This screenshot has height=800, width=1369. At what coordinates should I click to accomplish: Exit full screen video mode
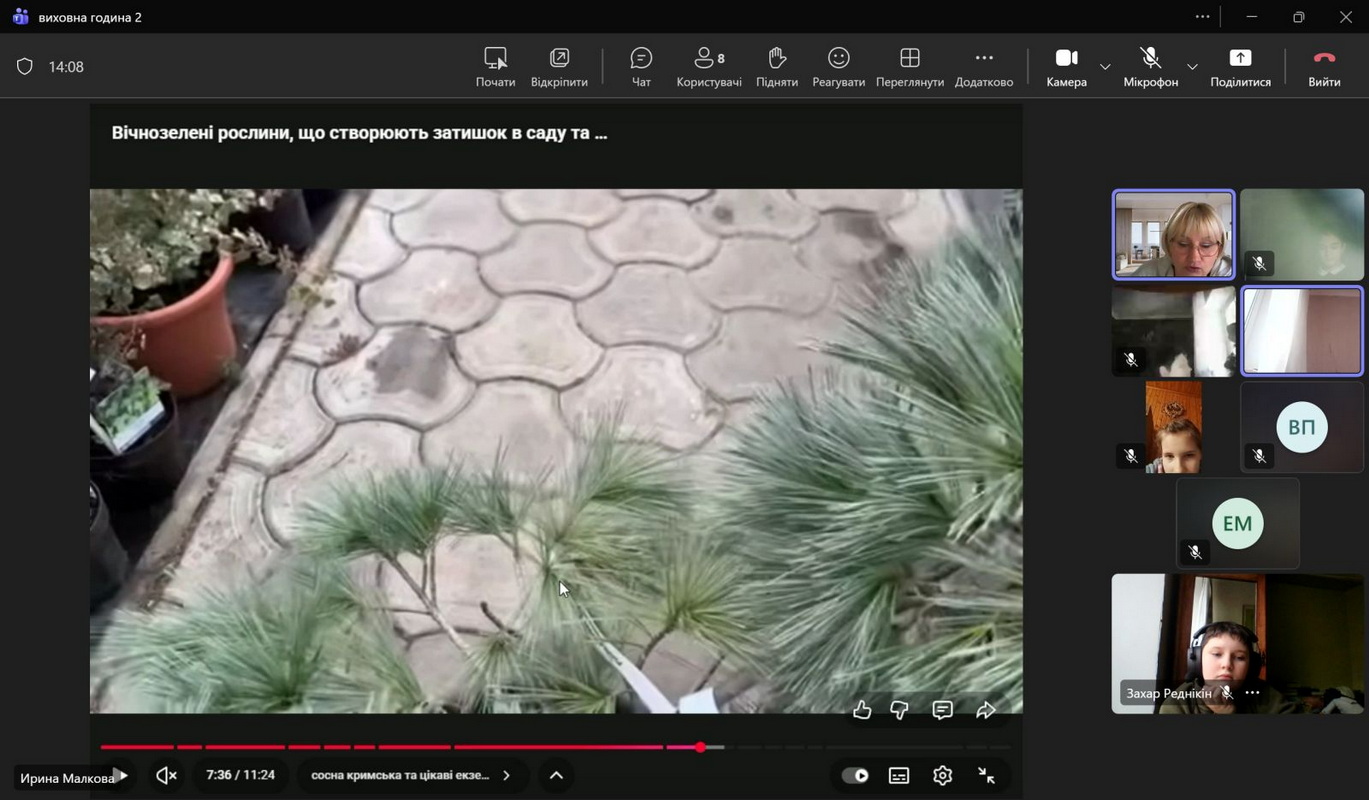[986, 775]
